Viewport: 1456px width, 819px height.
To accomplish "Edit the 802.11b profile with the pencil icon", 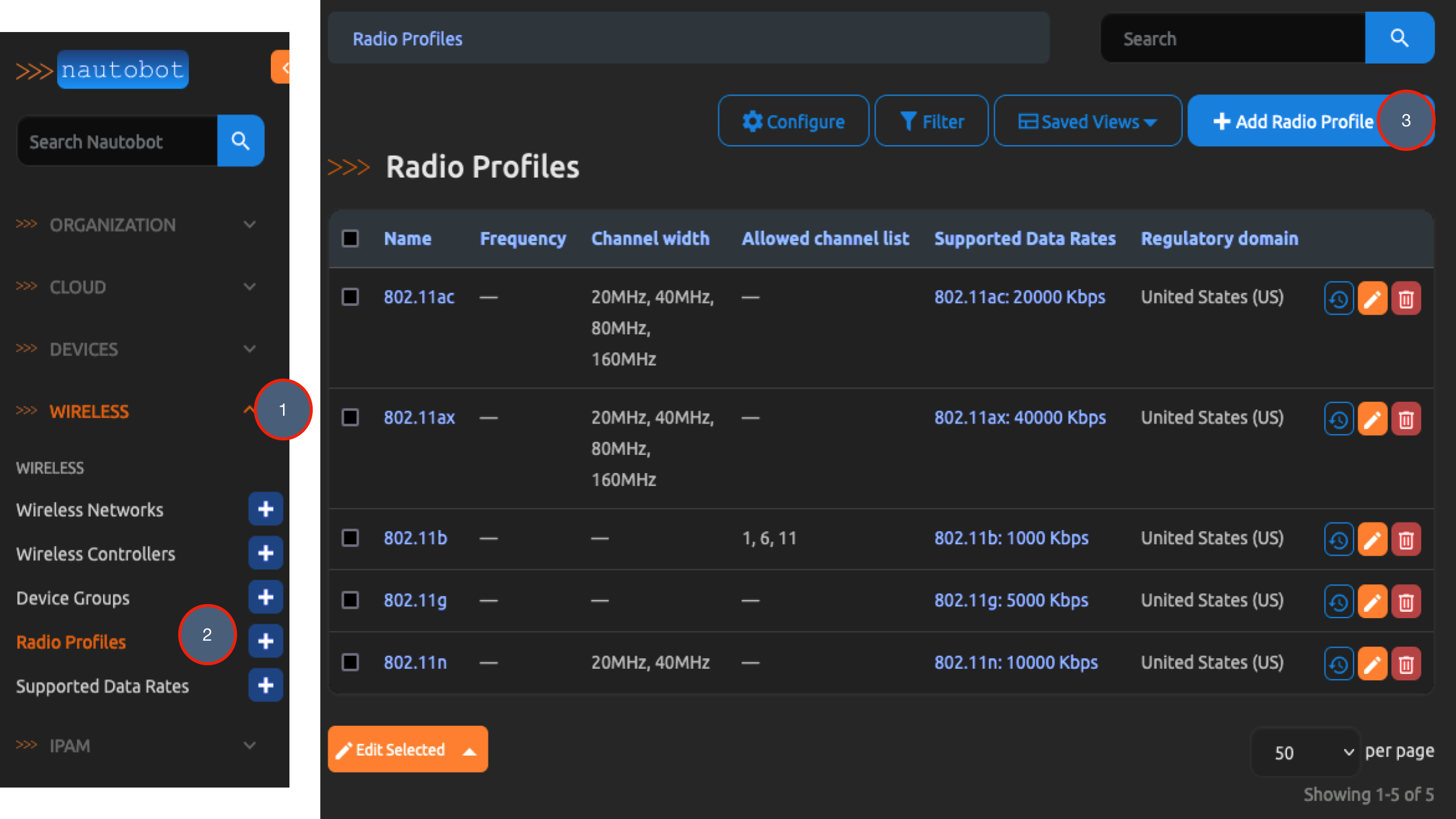I will click(x=1373, y=539).
